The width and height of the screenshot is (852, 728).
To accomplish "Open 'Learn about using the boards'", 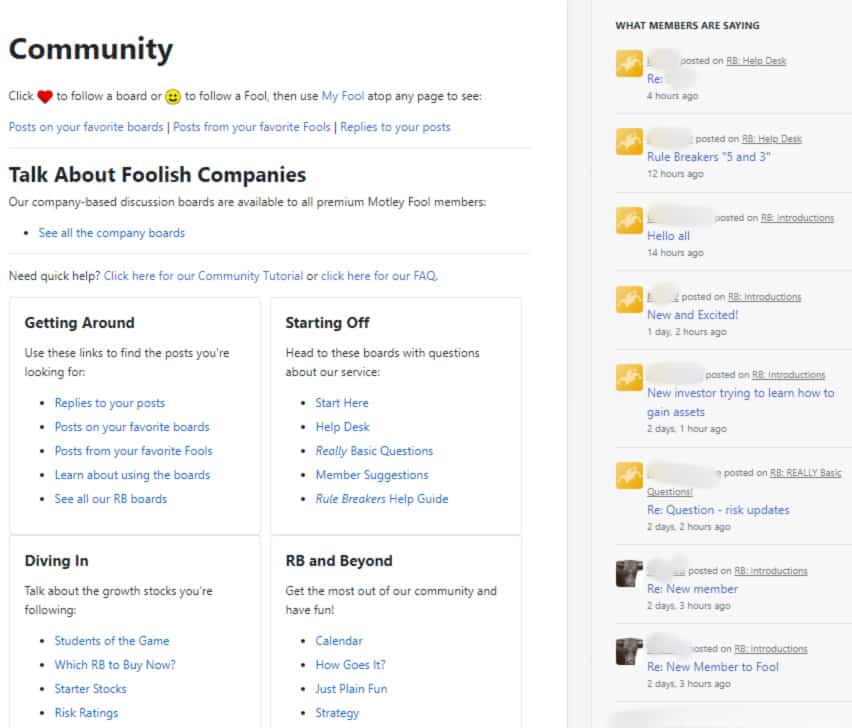I will 132,475.
